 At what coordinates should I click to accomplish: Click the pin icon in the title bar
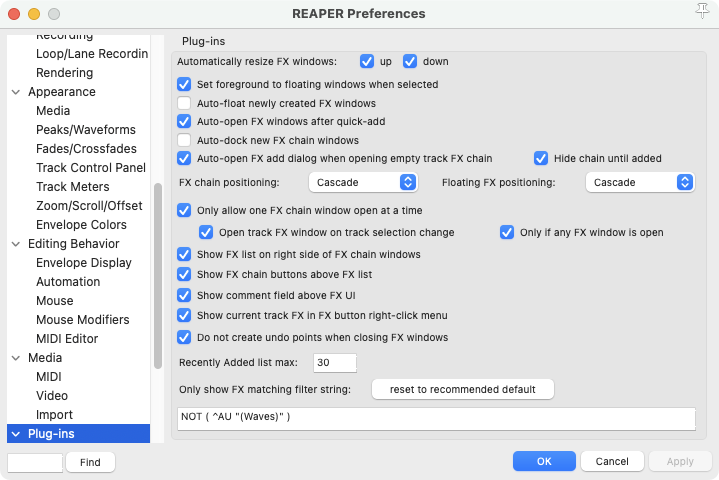700,13
